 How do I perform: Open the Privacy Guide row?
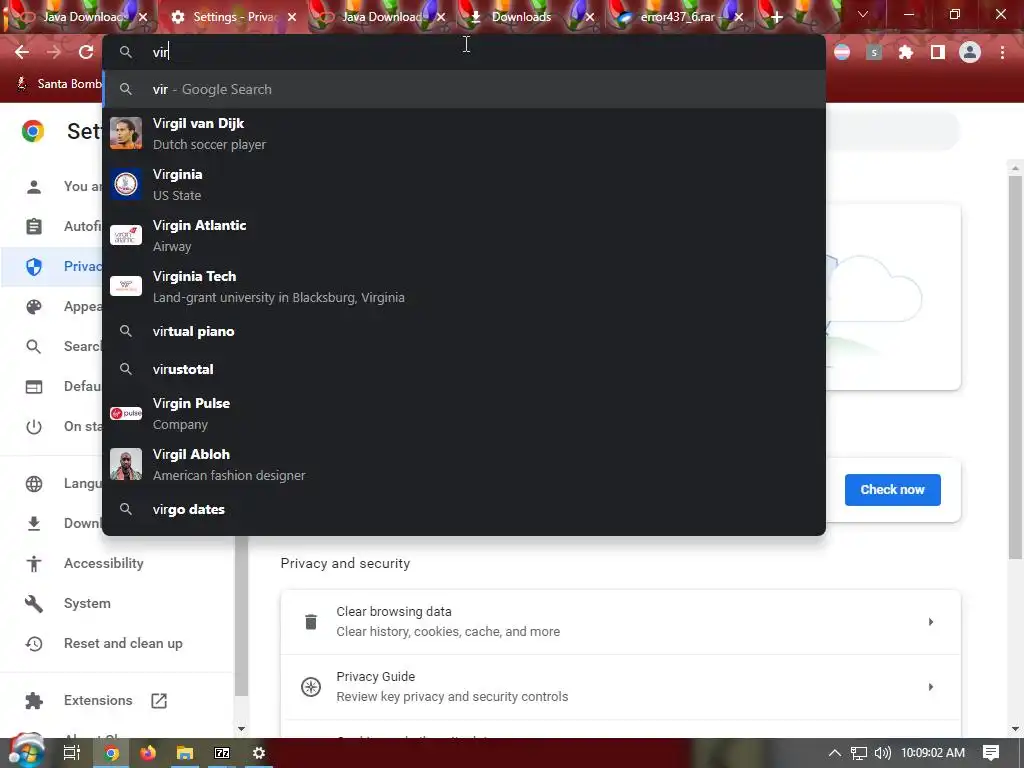[x=620, y=687]
